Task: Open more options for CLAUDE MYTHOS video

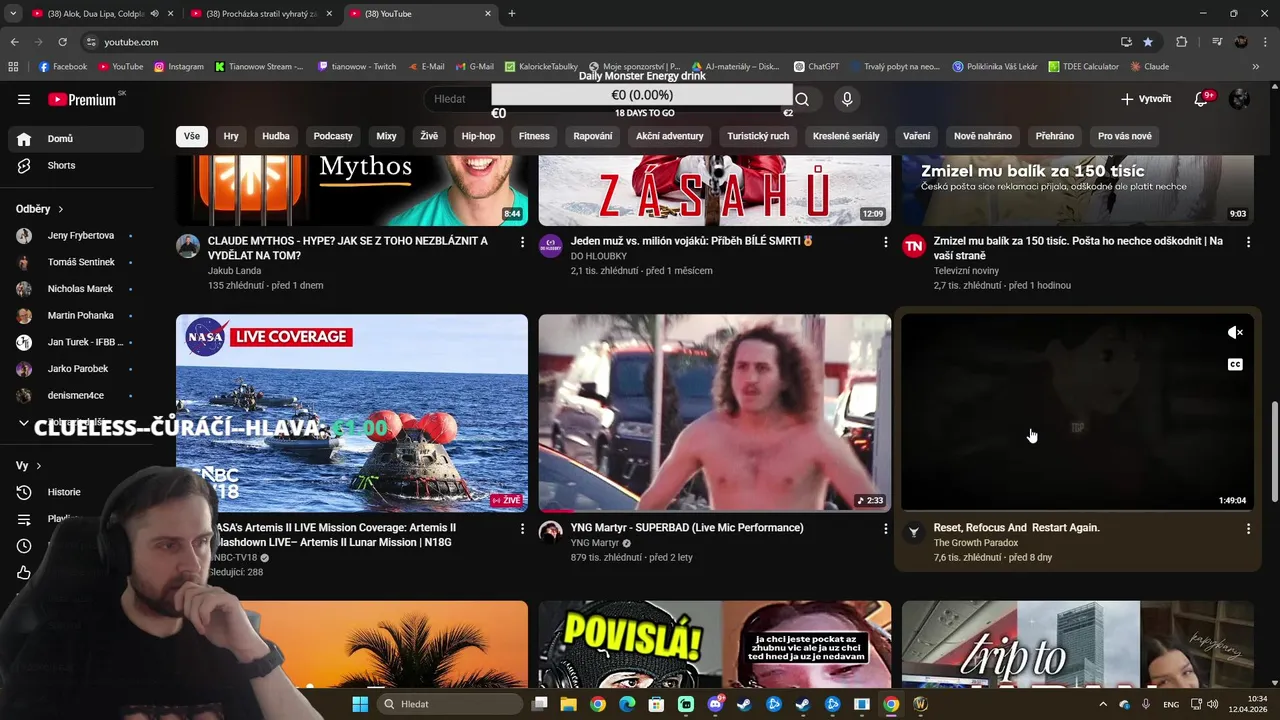Action: (522, 242)
